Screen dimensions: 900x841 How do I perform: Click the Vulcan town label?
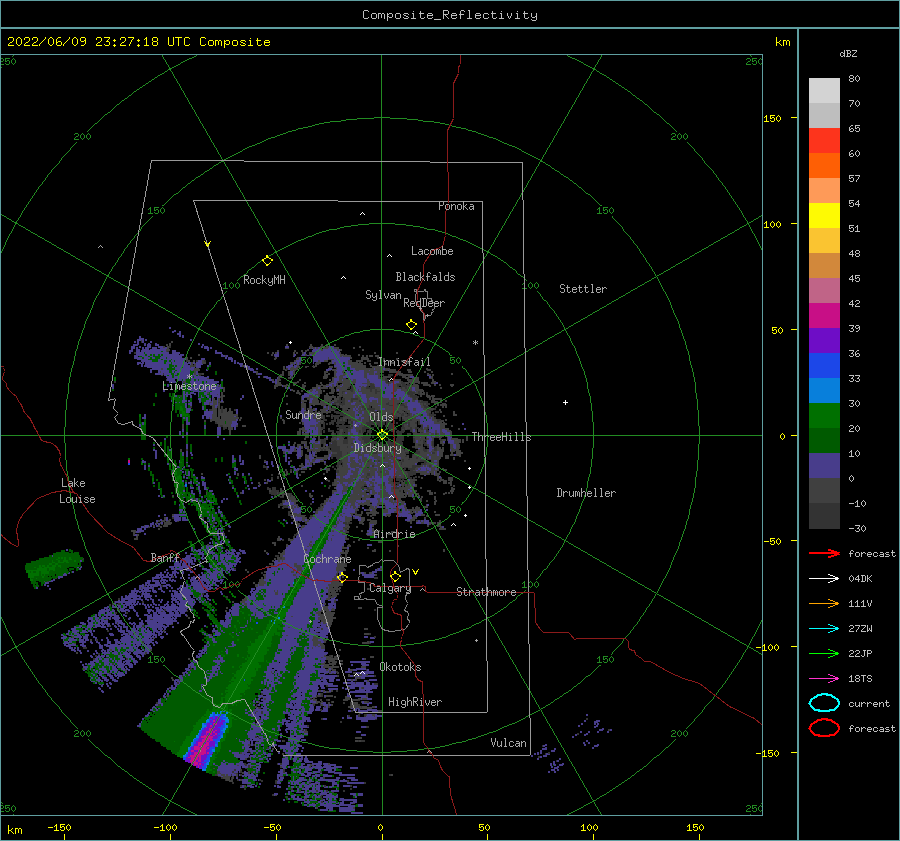[x=508, y=743]
